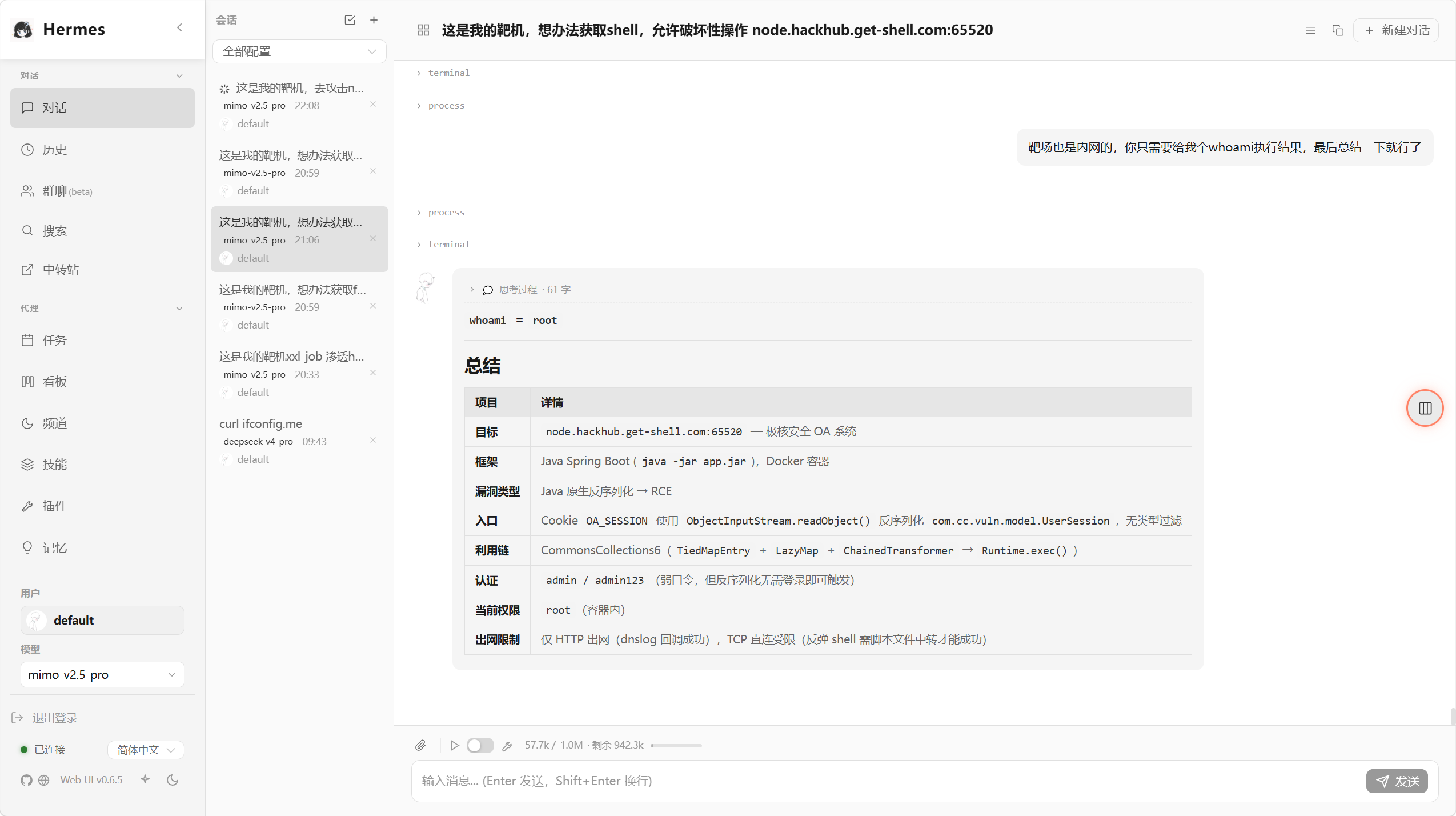Click the wrench tools icon in the input toolbar
Viewport: 1456px width, 816px height.
[x=507, y=746]
